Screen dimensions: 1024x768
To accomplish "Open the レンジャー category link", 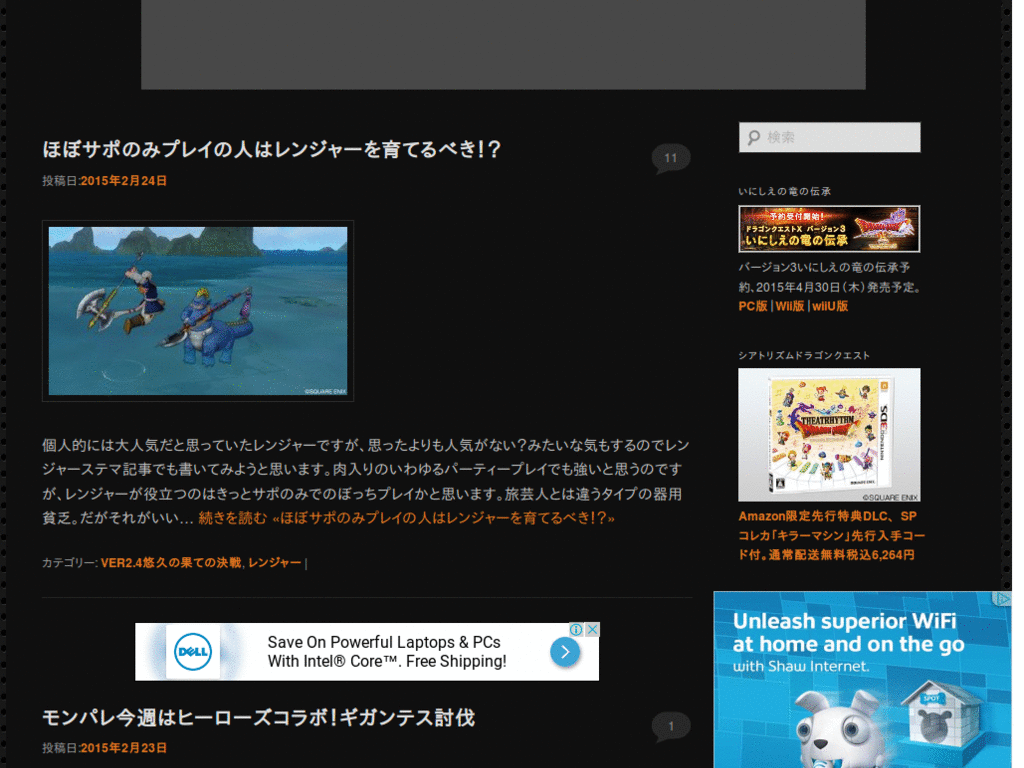I will tap(274, 563).
